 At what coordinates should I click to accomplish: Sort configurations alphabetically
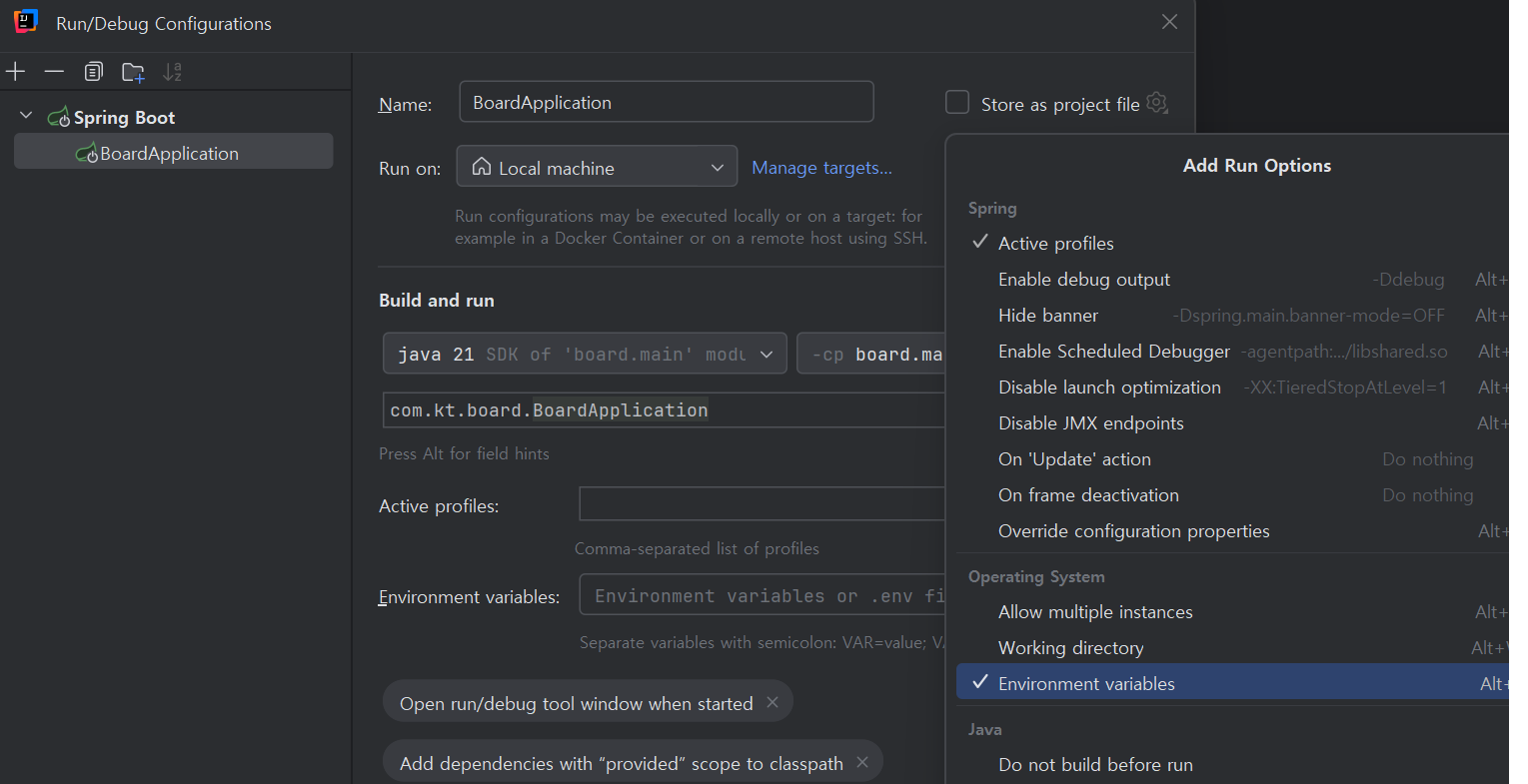[x=172, y=71]
